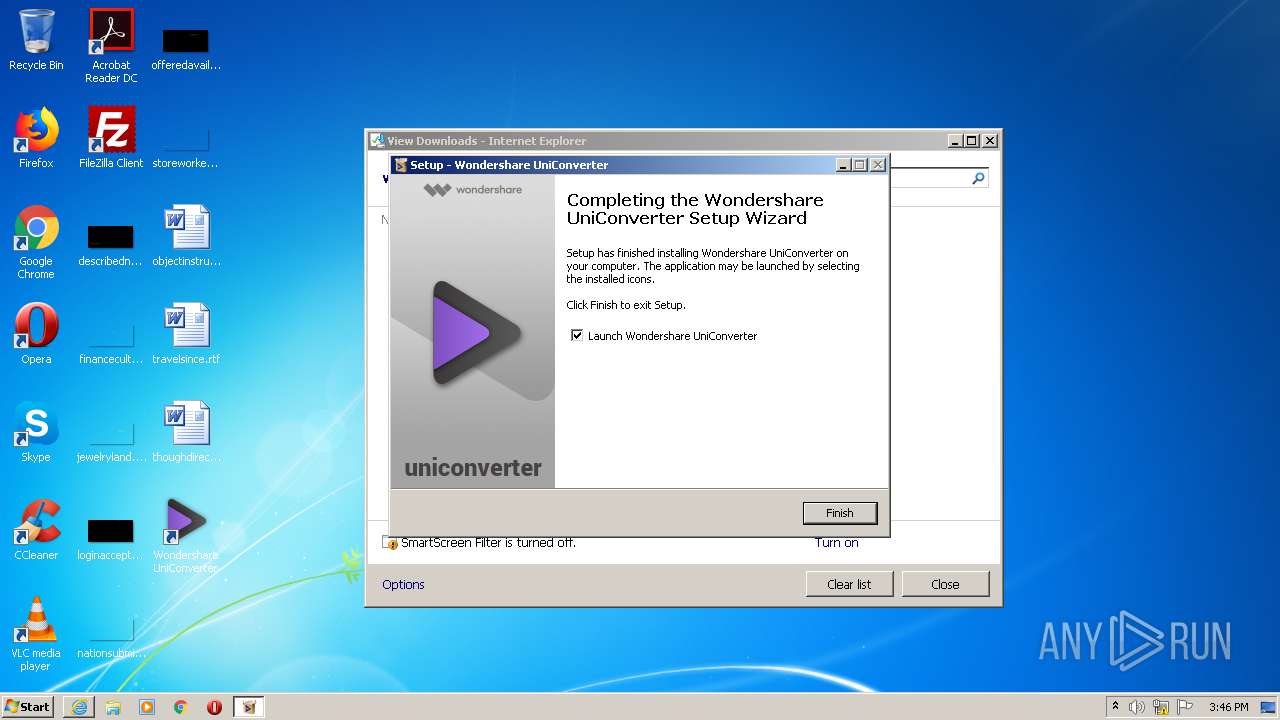
Task: Select thoughdirec Word document icon
Action: [x=186, y=432]
